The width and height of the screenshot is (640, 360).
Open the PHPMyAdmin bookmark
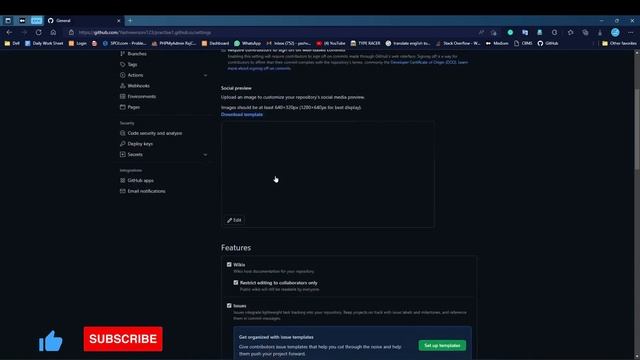point(174,43)
